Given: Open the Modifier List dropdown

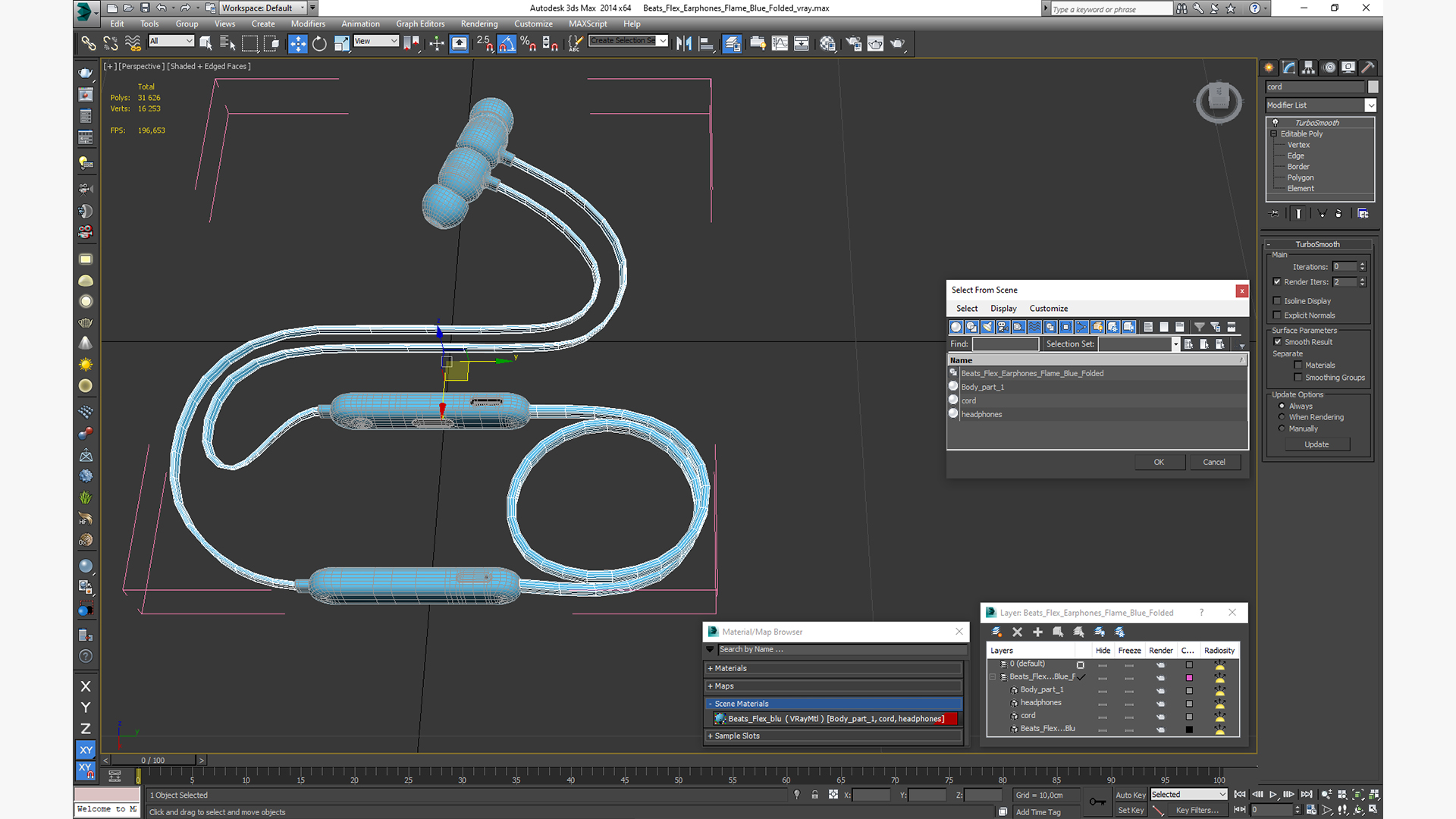Looking at the screenshot, I should click(1320, 105).
